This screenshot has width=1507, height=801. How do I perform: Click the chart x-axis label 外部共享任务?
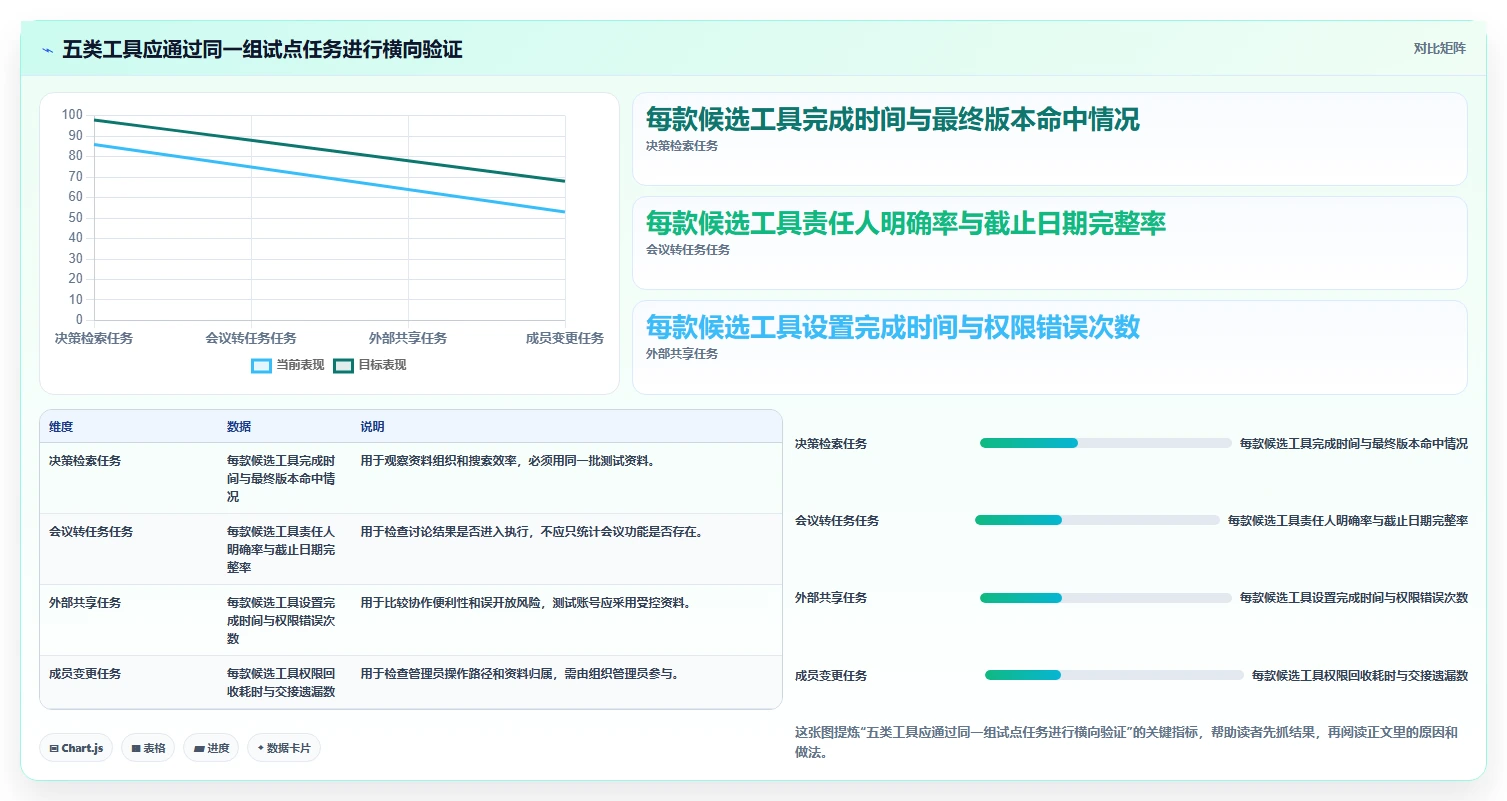[x=408, y=338]
